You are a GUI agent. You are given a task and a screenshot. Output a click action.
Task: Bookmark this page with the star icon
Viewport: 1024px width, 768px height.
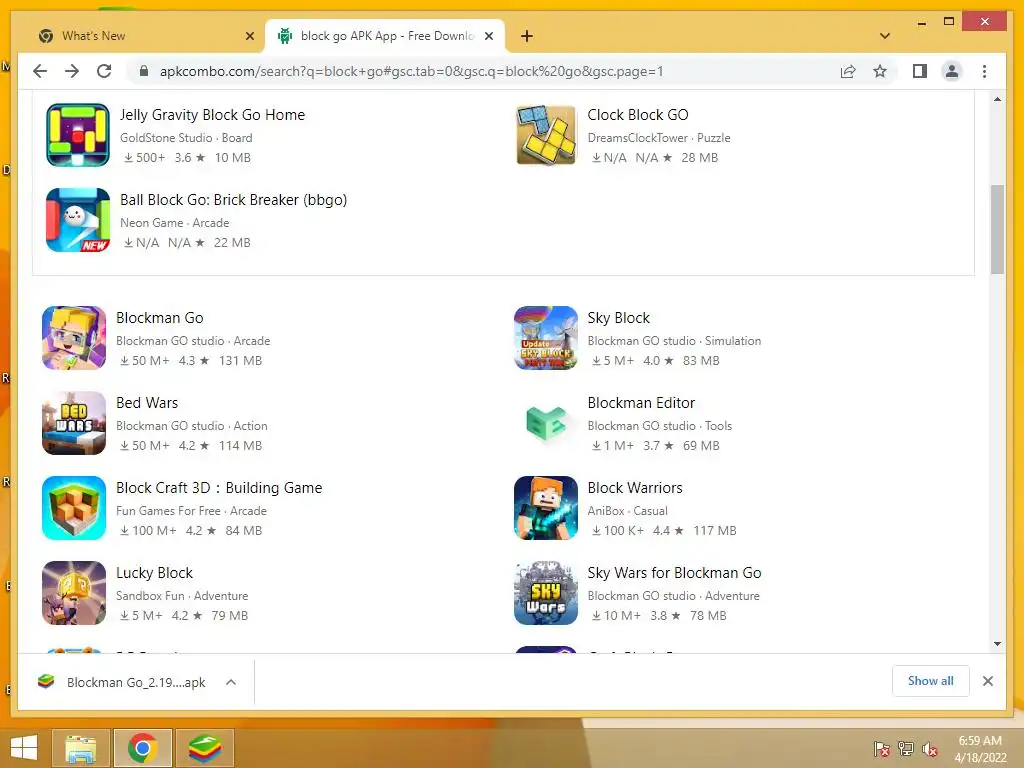click(880, 71)
